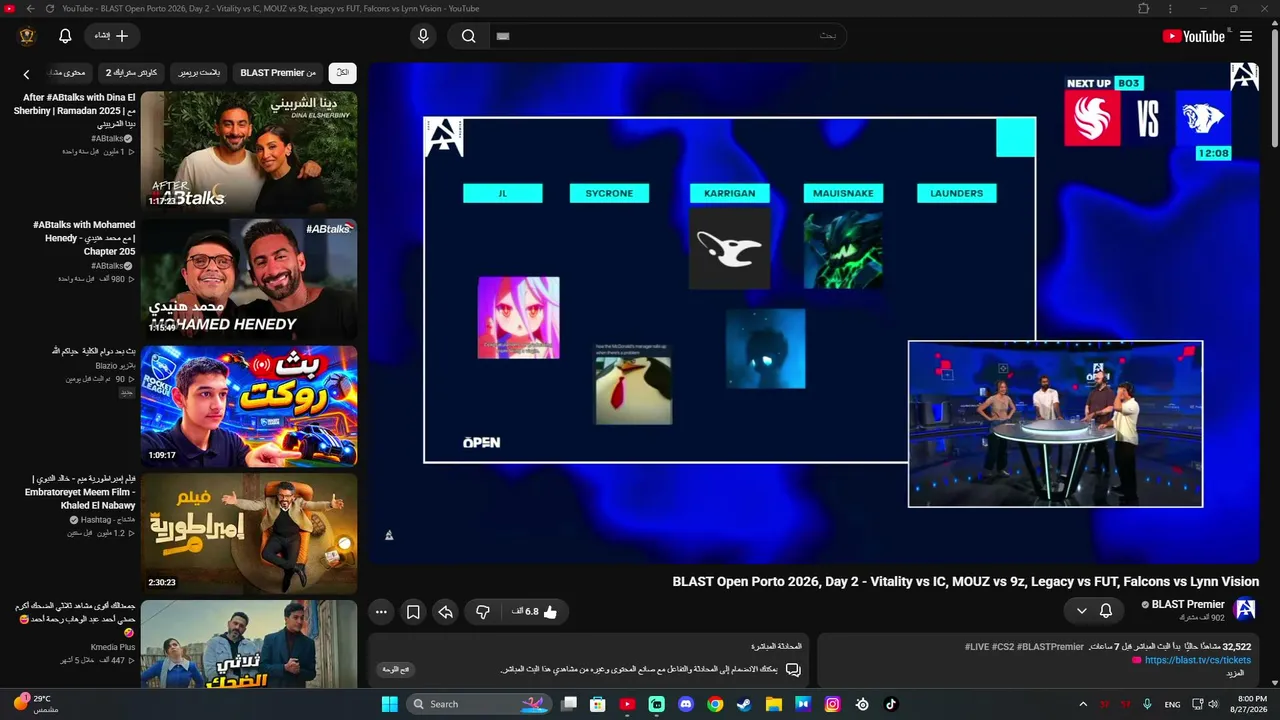Like the video with 6.8K likes
This screenshot has height=720, width=1280.
(535, 612)
